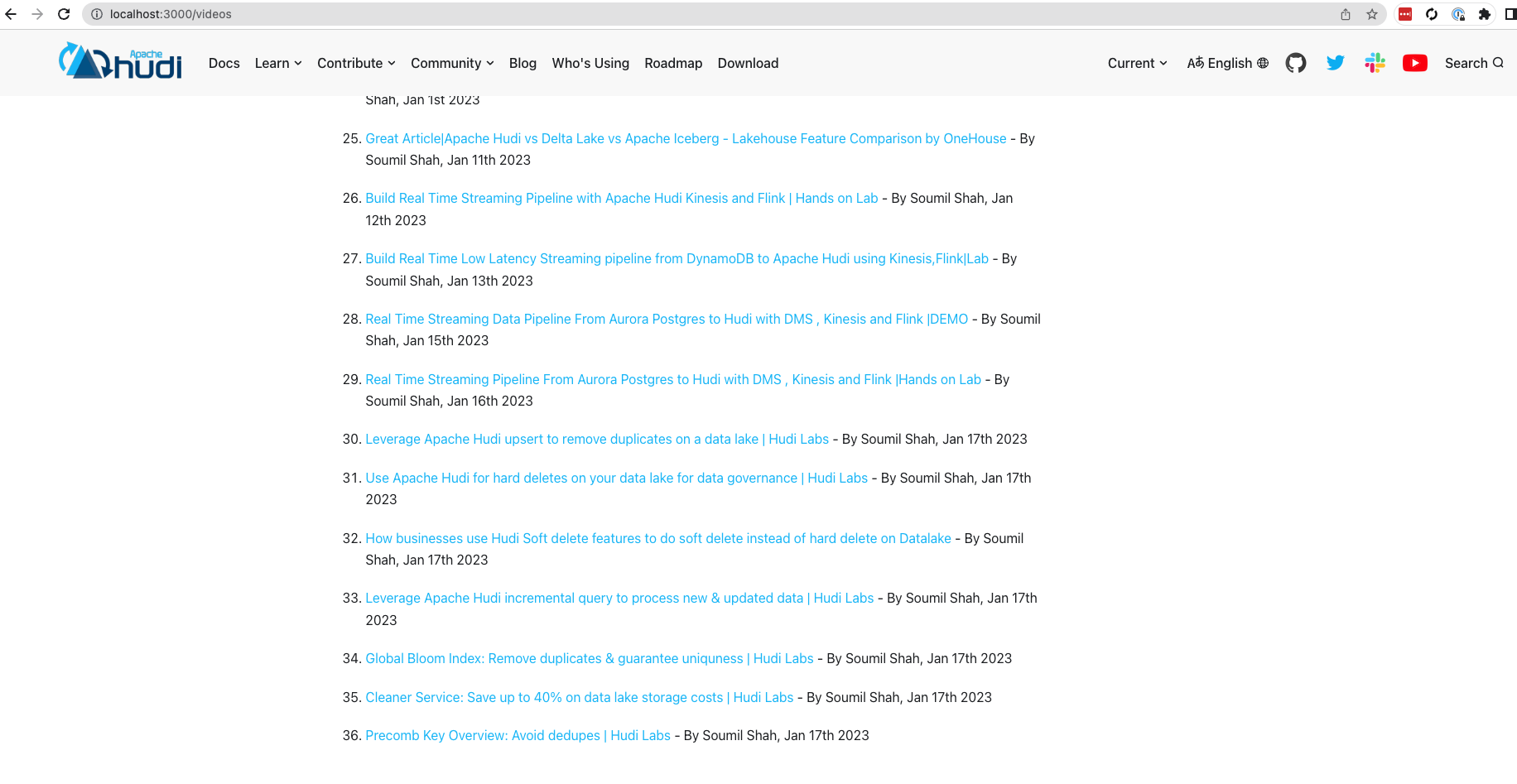Open the Download menu item
The height and width of the screenshot is (784, 1517).
pyautogui.click(x=748, y=63)
